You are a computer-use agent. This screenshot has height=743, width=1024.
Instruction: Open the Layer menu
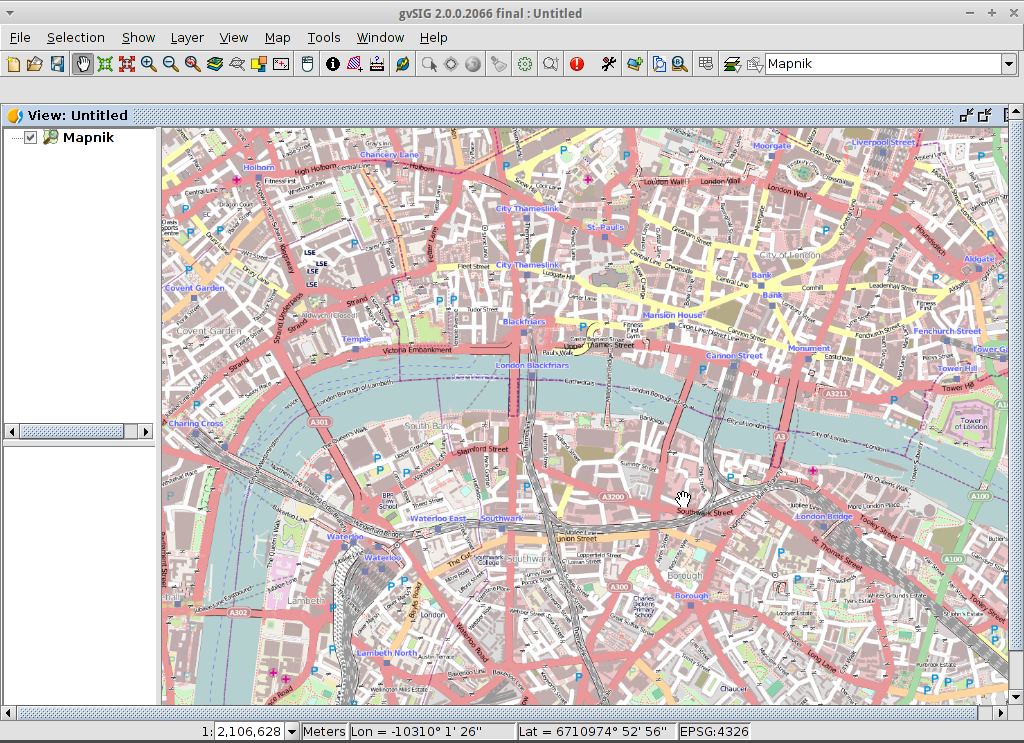tap(187, 38)
